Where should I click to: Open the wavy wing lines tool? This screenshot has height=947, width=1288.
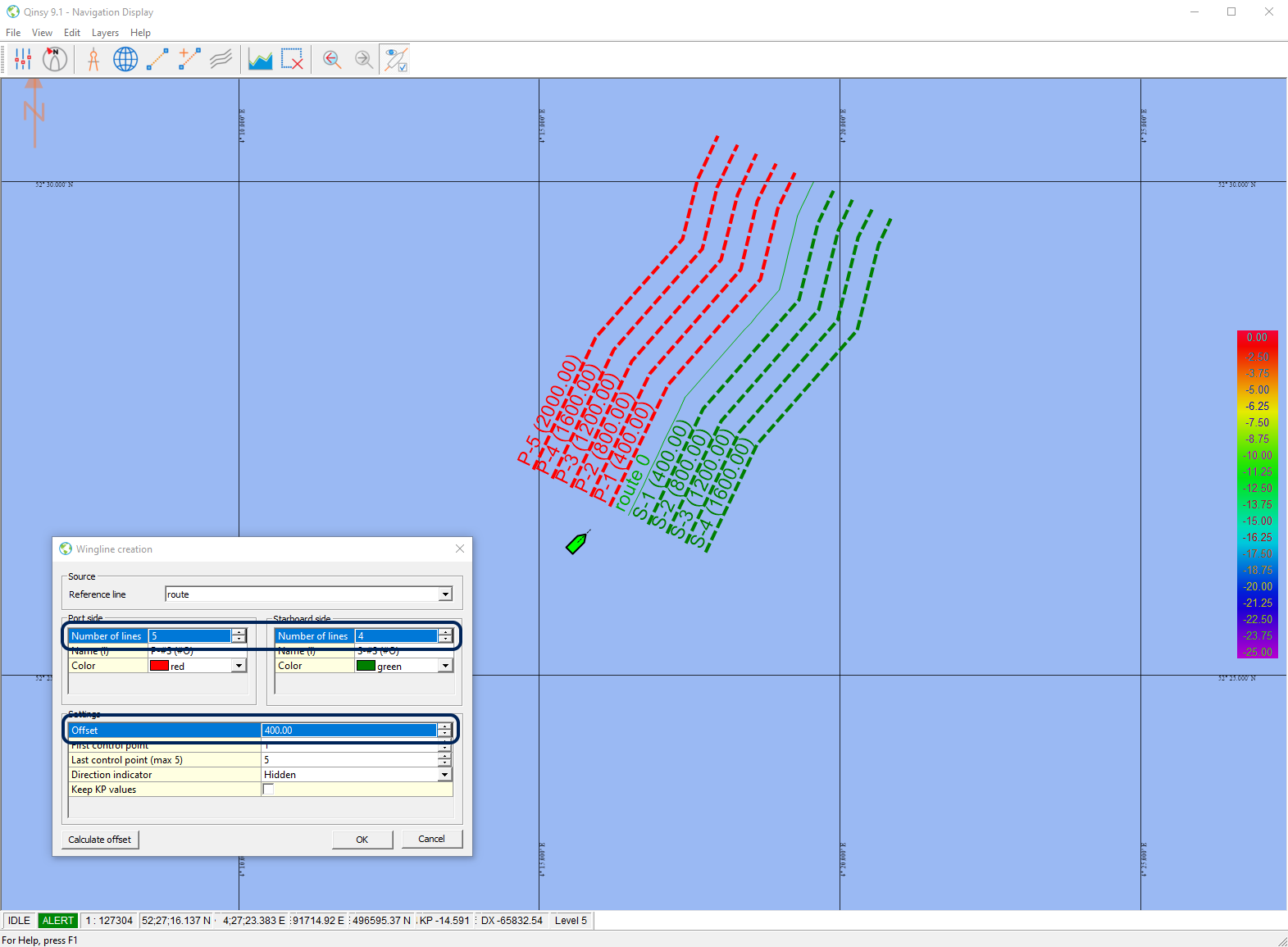221,59
